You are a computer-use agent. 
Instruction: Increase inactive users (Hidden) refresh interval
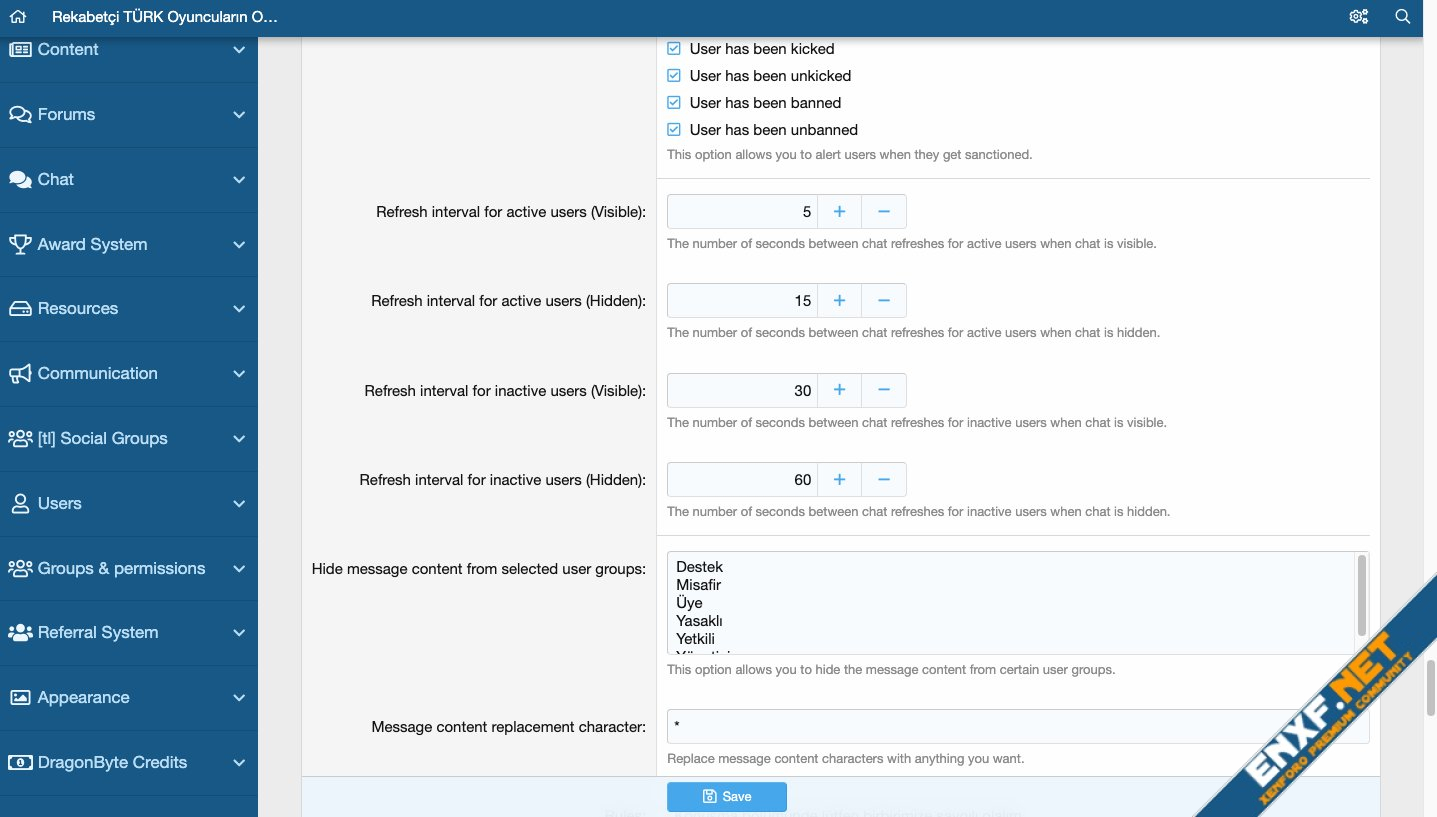point(839,480)
